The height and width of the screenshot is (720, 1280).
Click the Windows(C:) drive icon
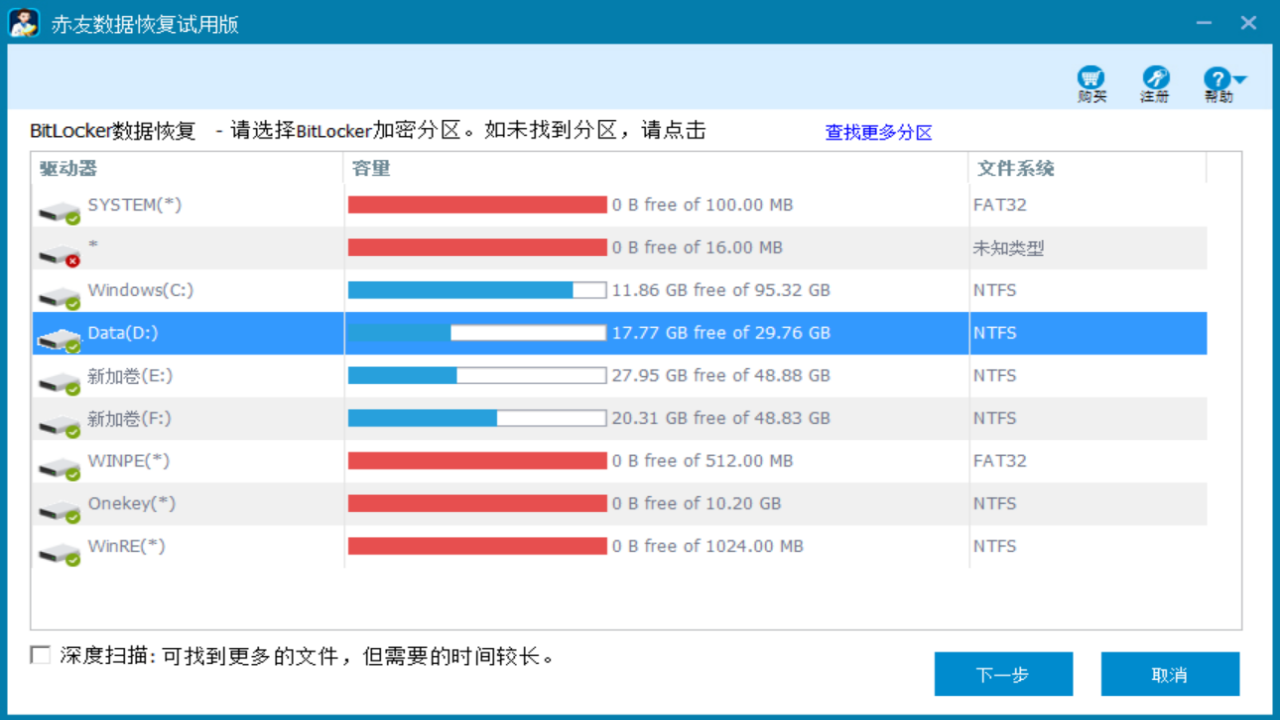pos(59,297)
